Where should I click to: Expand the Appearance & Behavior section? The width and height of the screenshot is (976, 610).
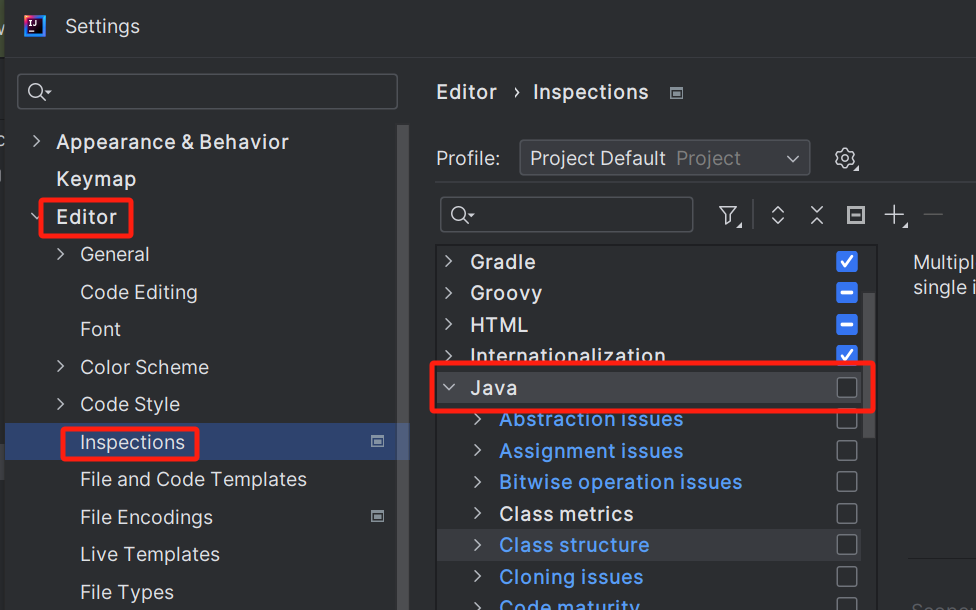point(37,142)
